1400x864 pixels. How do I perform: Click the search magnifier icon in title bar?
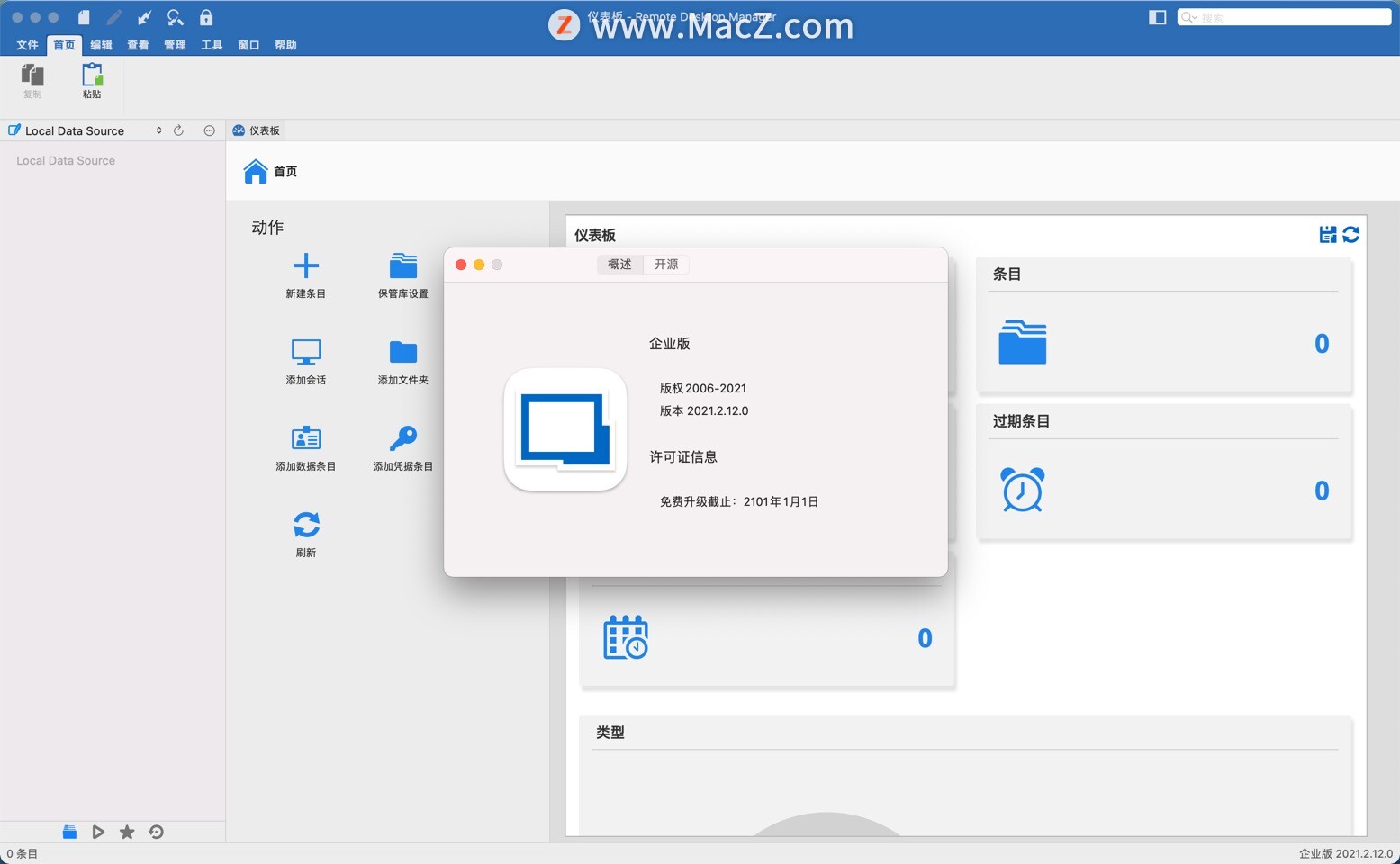coord(176,17)
